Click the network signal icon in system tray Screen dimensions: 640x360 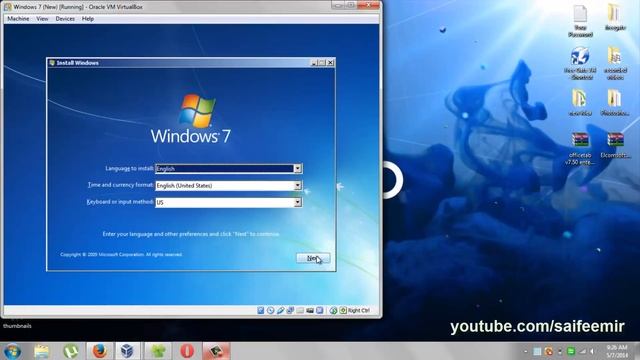(x=583, y=351)
